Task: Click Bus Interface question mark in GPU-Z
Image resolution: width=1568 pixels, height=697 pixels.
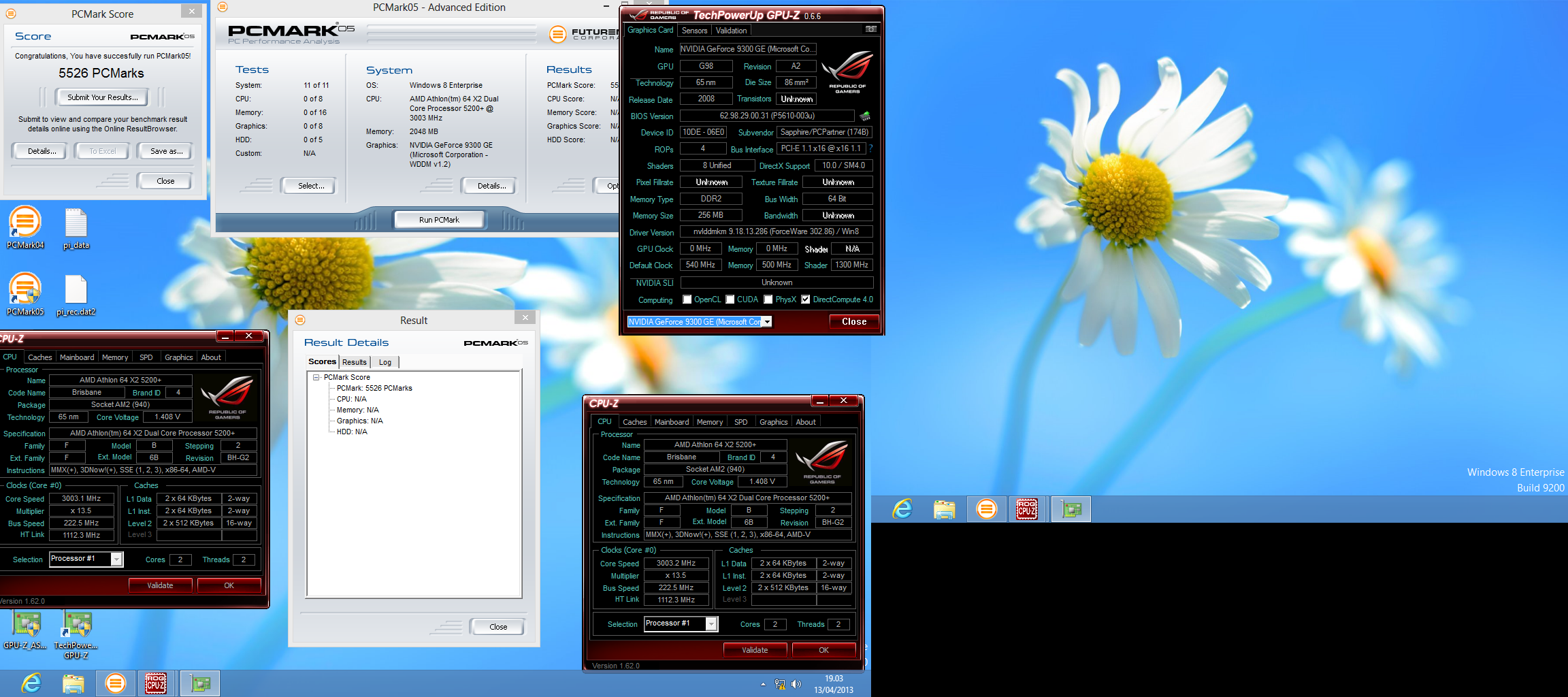Action: click(870, 148)
